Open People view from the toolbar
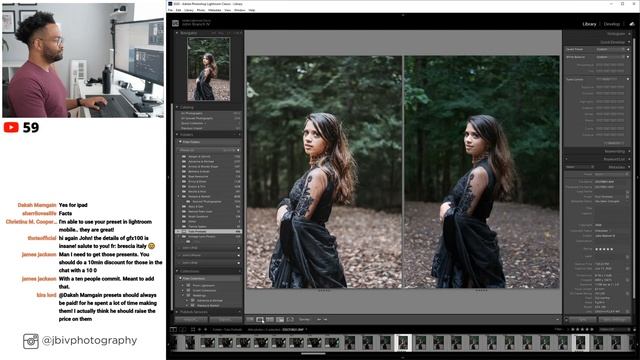 point(290,320)
